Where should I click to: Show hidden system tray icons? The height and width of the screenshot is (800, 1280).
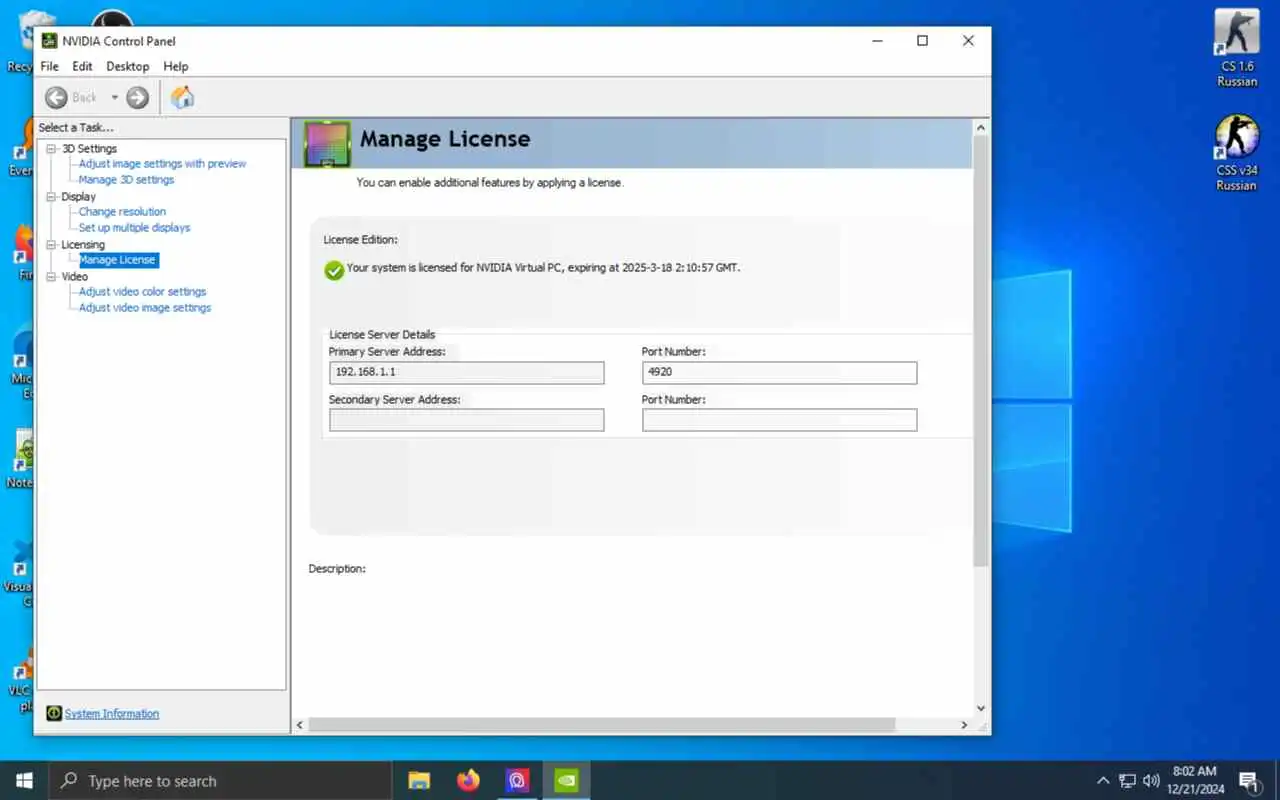(1104, 780)
